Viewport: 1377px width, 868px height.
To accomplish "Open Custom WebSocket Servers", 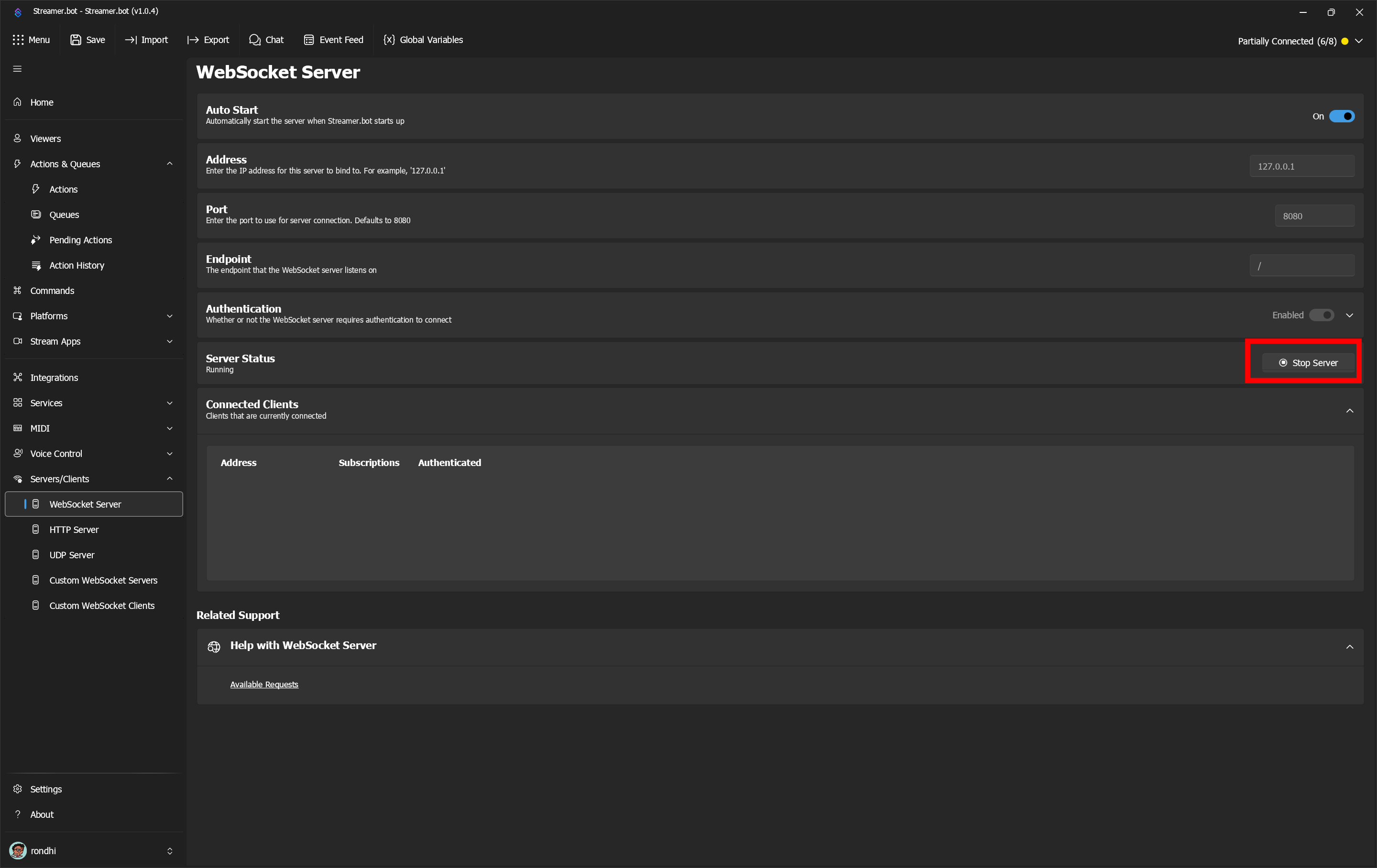I will coord(94,580).
